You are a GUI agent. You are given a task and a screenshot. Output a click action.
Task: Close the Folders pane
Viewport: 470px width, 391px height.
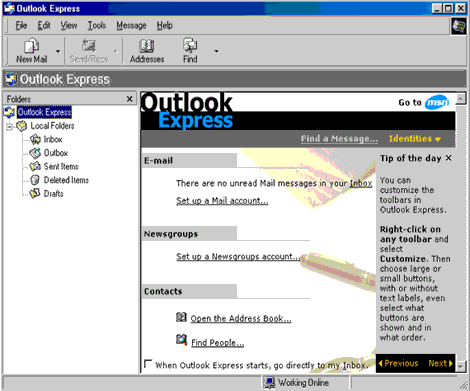[x=130, y=99]
